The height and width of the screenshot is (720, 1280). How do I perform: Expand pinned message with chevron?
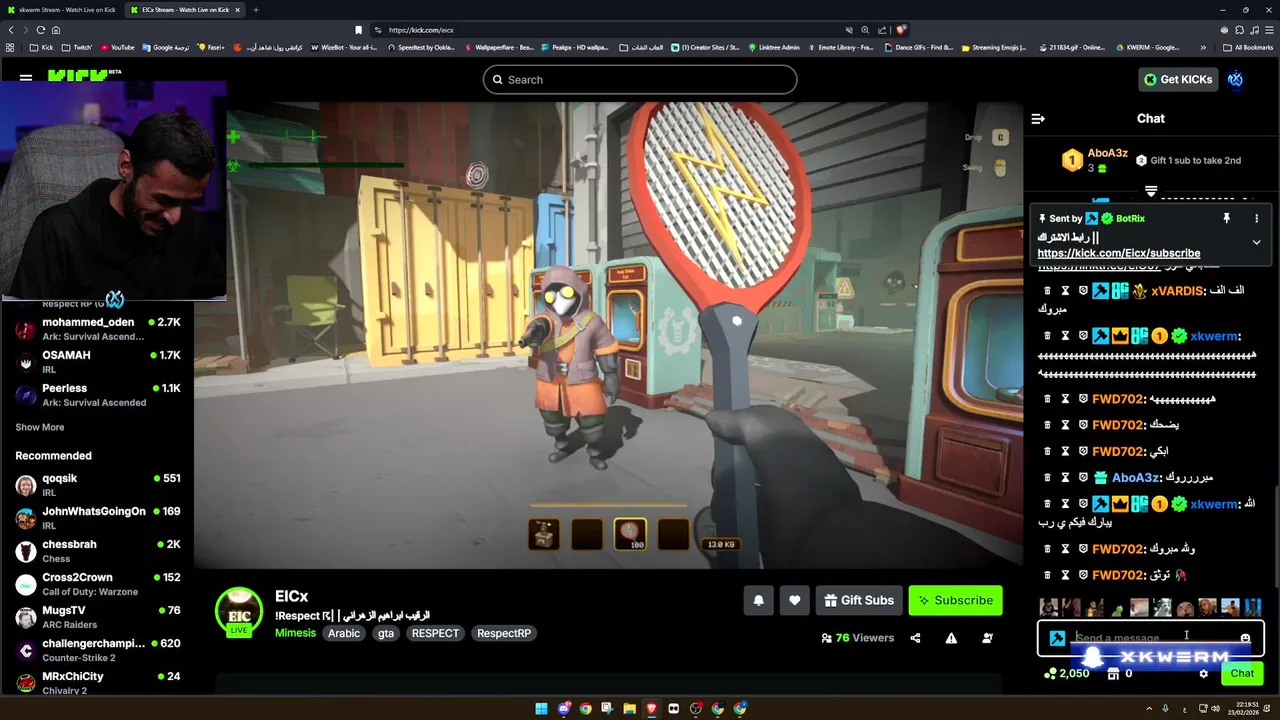pos(1256,242)
